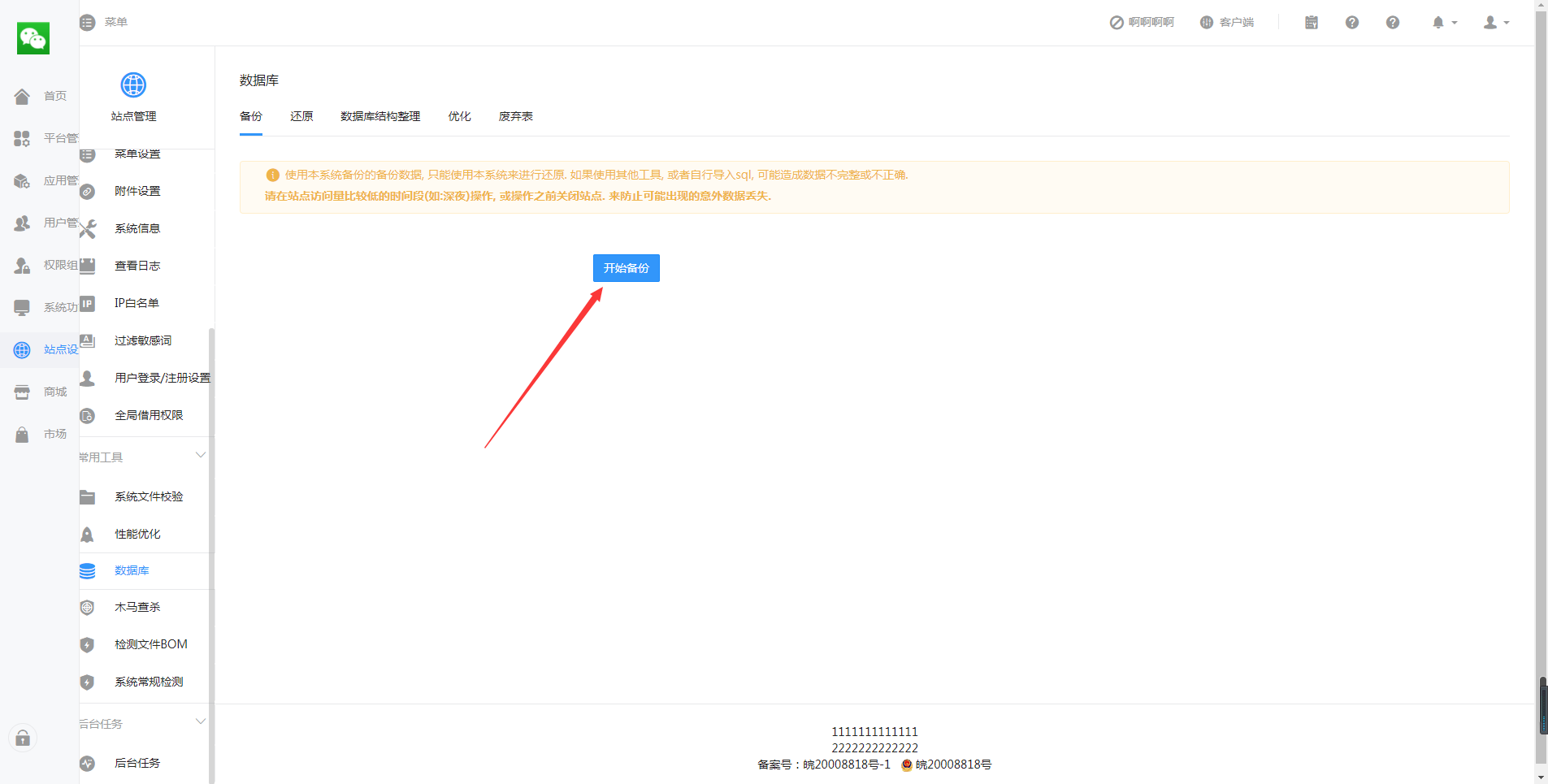Click the 啊啊啊啊 link in header

[1142, 23]
